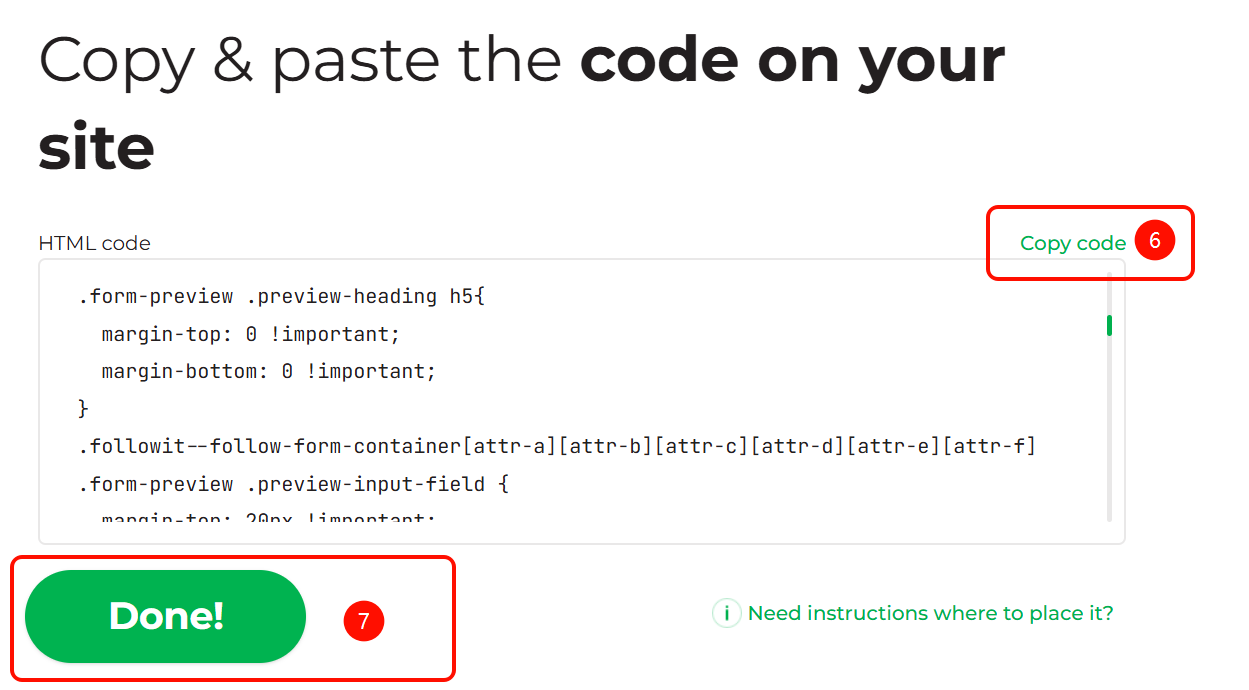
Task: Click the grey scrollbar track below the thumb
Action: coord(1109,430)
